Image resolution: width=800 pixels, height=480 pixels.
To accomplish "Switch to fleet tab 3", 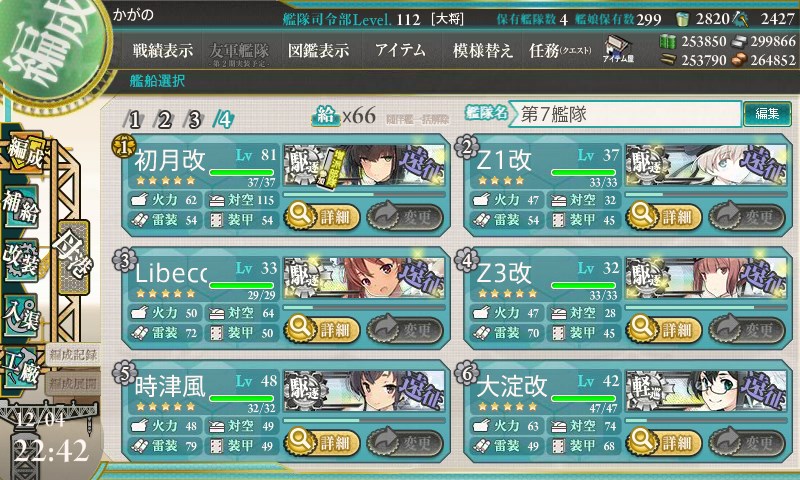I will [x=193, y=120].
